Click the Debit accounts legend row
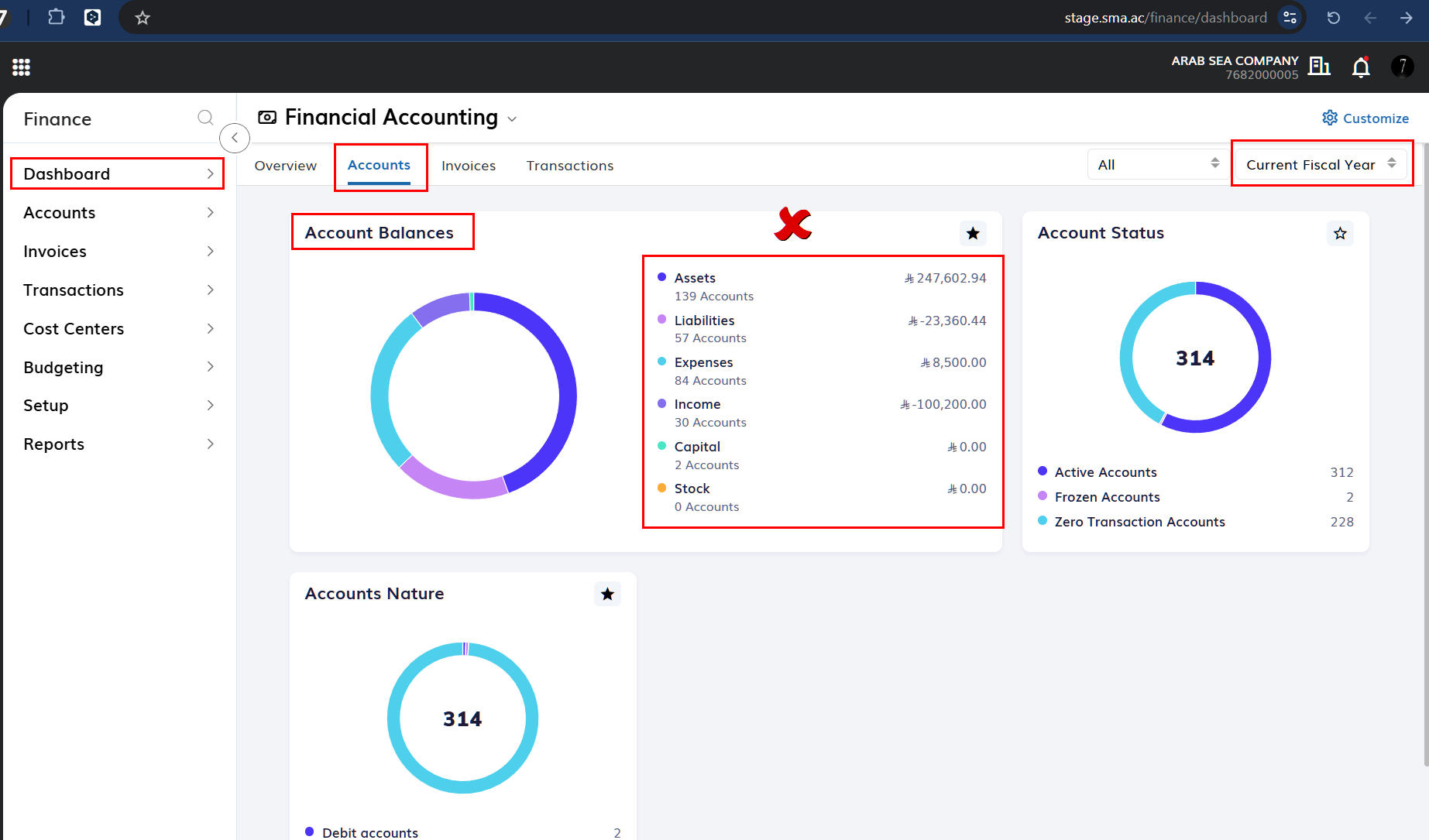 463,832
